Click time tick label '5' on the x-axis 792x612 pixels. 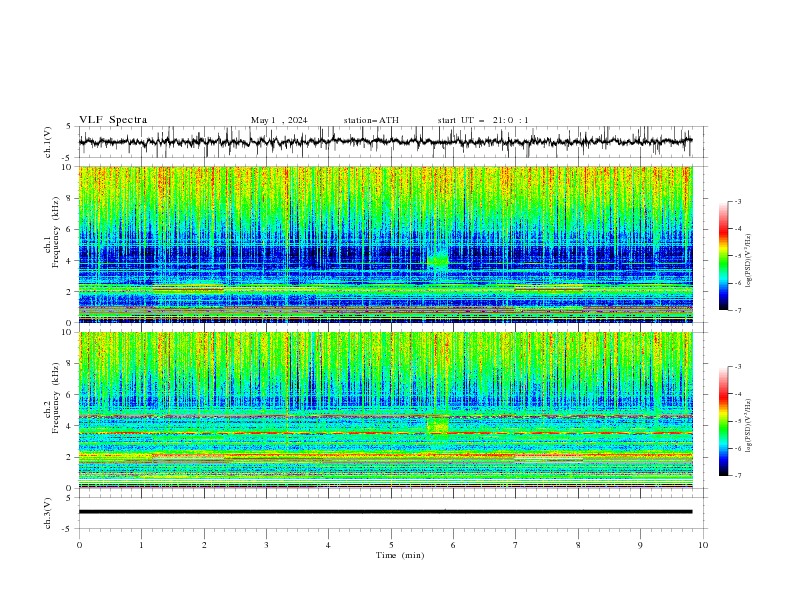pos(391,545)
